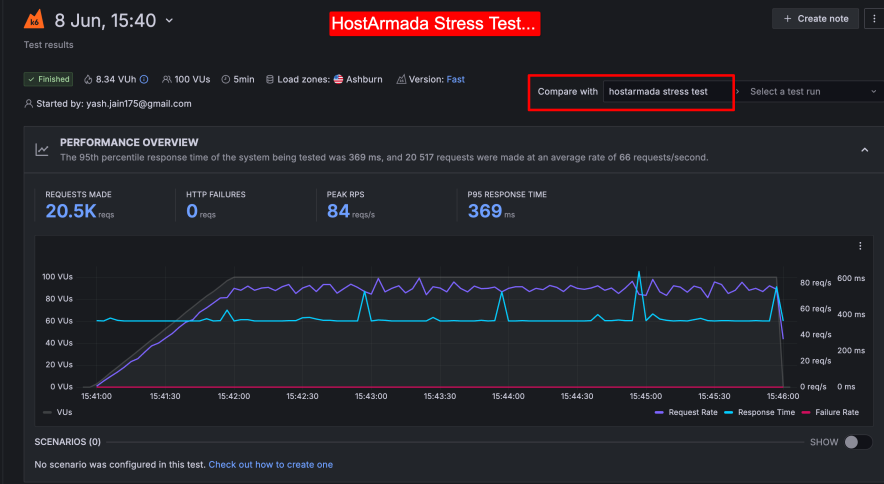
Task: Click the k6 logo icon
Action: point(34,20)
